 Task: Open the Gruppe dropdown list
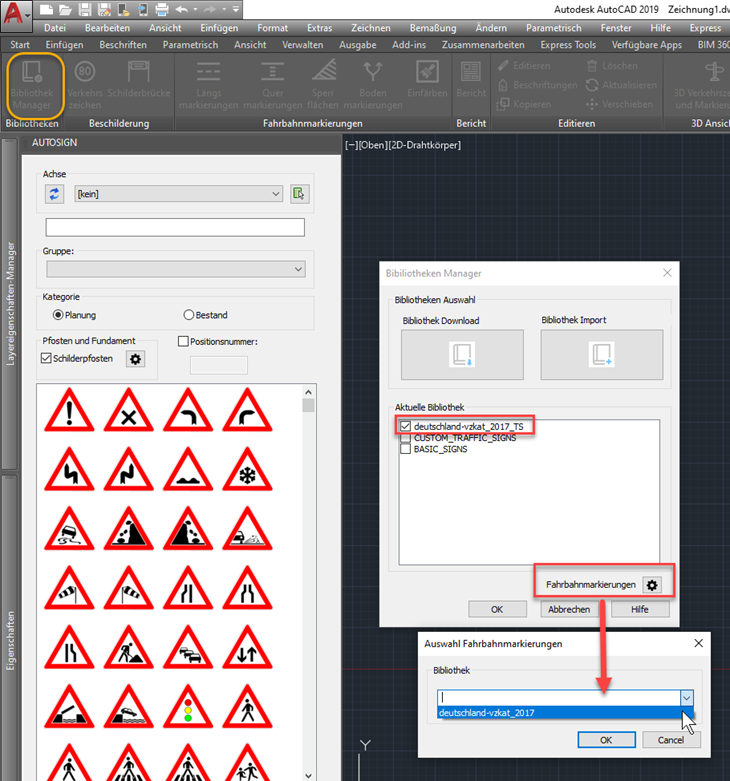pyautogui.click(x=298, y=269)
